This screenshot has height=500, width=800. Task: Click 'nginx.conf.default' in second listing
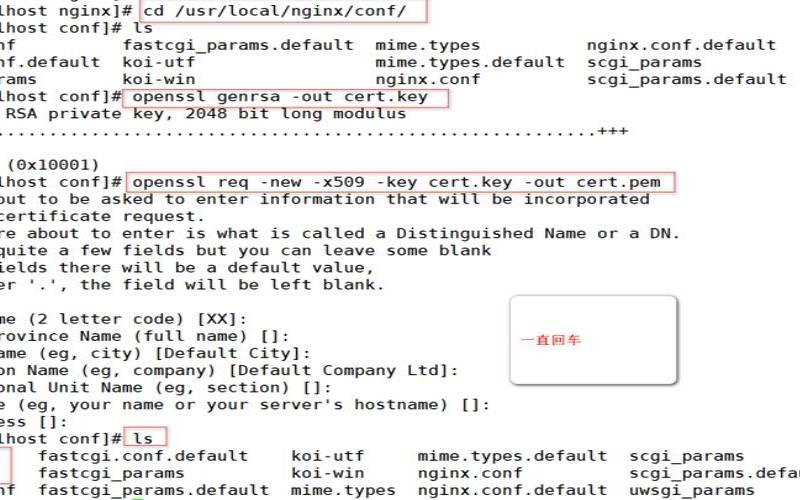512,490
